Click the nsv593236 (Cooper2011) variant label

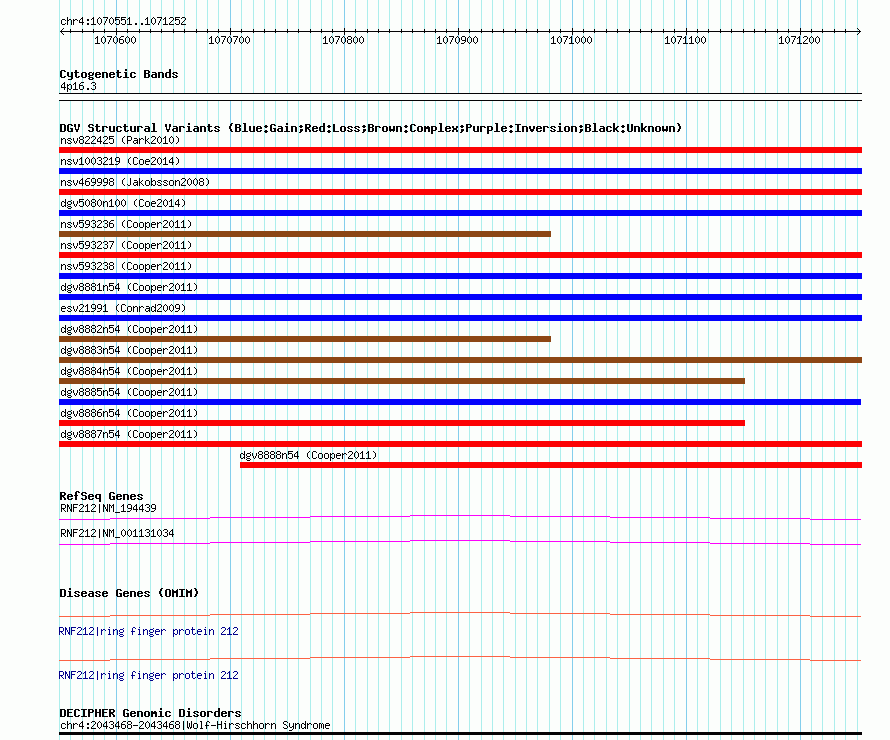click(x=126, y=224)
